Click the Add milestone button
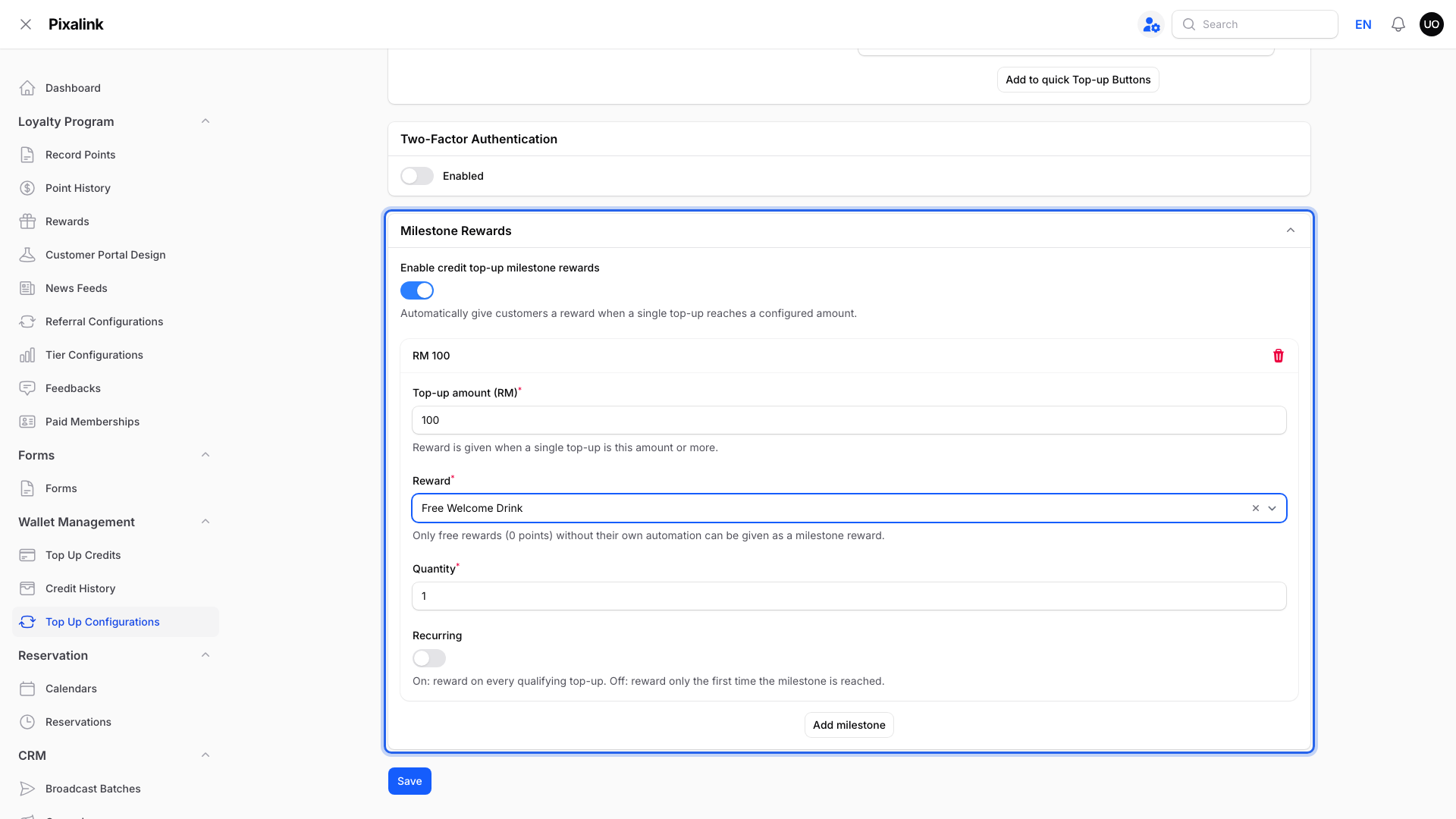This screenshot has width=1456, height=819. point(849,725)
